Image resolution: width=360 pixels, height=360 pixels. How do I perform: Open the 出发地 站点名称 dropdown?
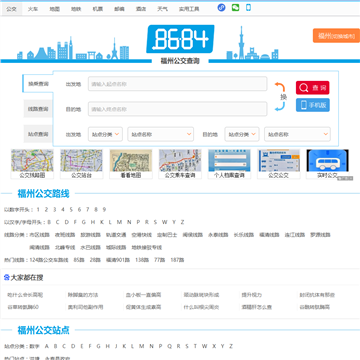click(x=161, y=134)
